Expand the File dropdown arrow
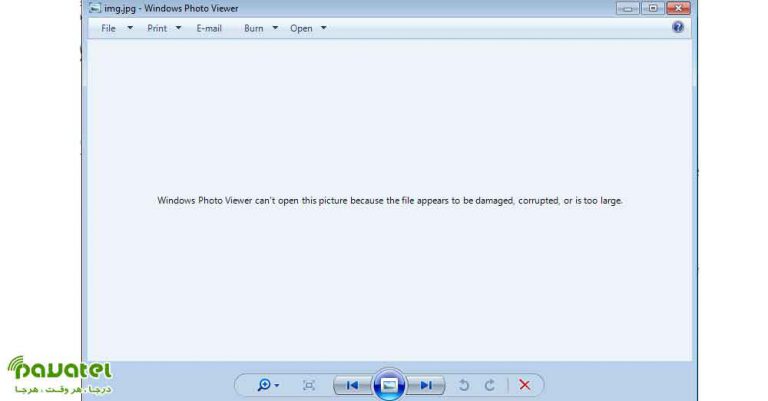Image resolution: width=768 pixels, height=401 pixels. point(130,28)
